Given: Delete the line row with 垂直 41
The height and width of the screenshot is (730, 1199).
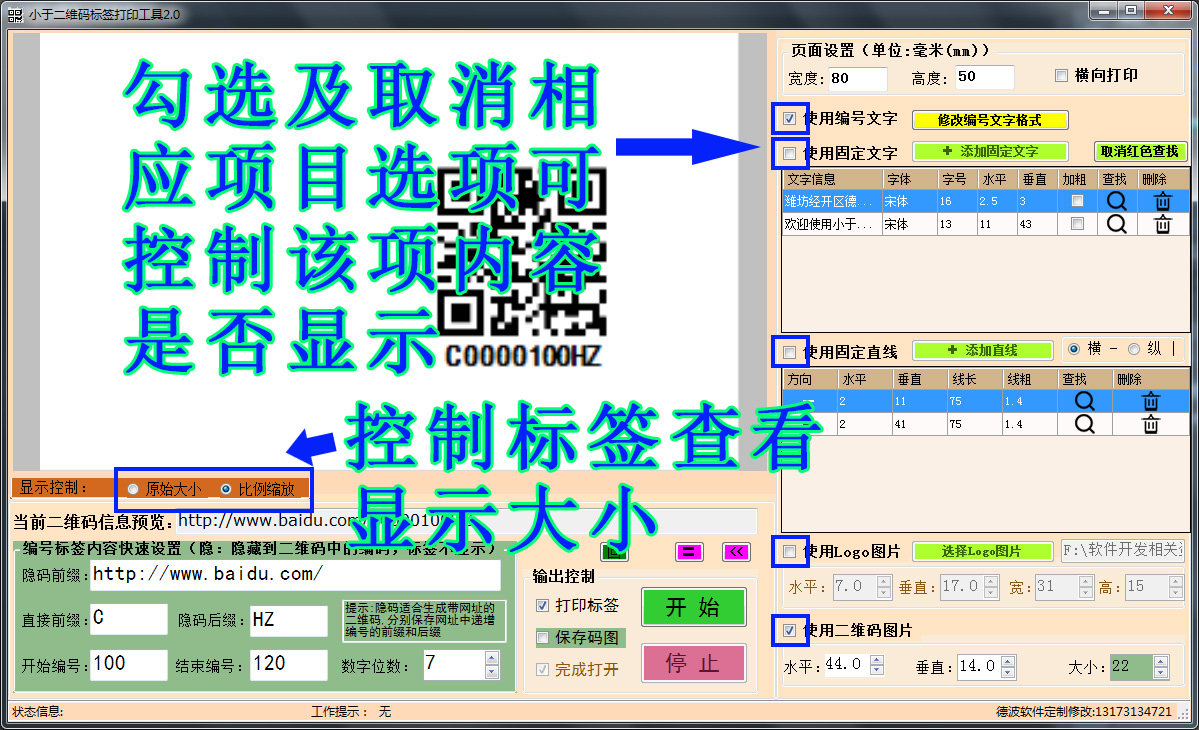Looking at the screenshot, I should click(x=1150, y=423).
